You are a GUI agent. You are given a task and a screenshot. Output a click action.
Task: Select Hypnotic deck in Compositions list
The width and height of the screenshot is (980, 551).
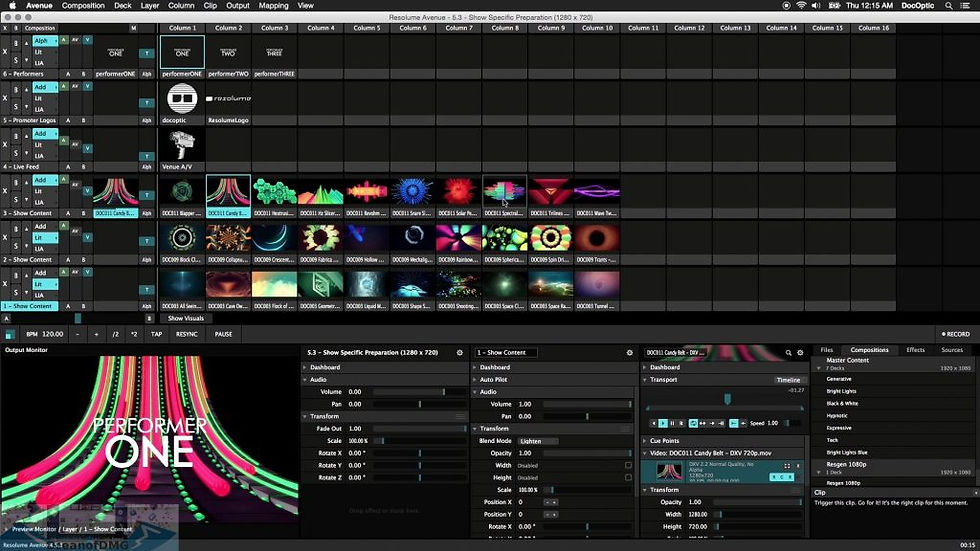[837, 416]
